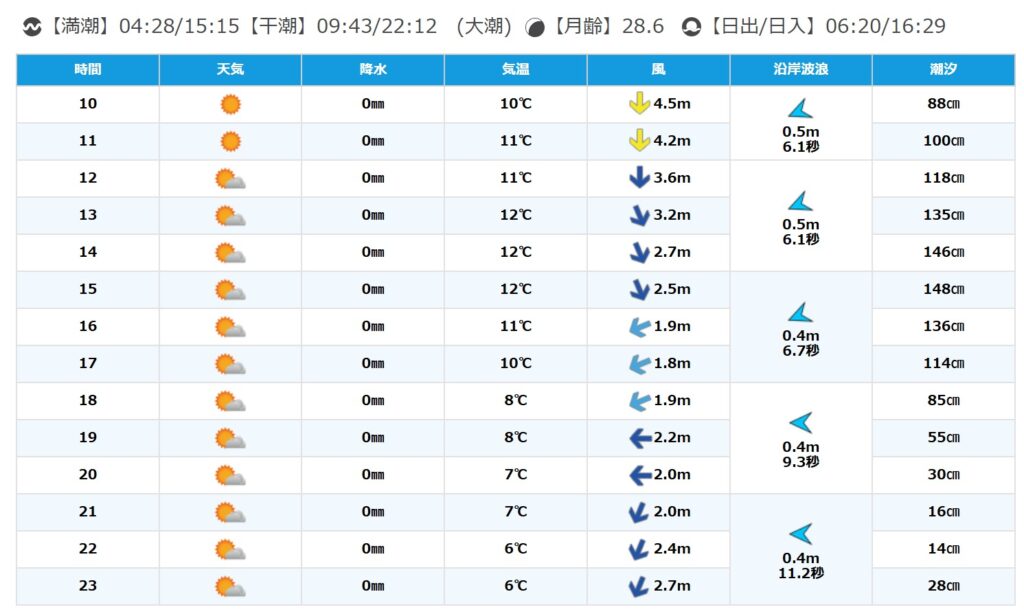Click the partly cloudy icon at hour 12
The image size is (1024, 616).
pos(230,179)
